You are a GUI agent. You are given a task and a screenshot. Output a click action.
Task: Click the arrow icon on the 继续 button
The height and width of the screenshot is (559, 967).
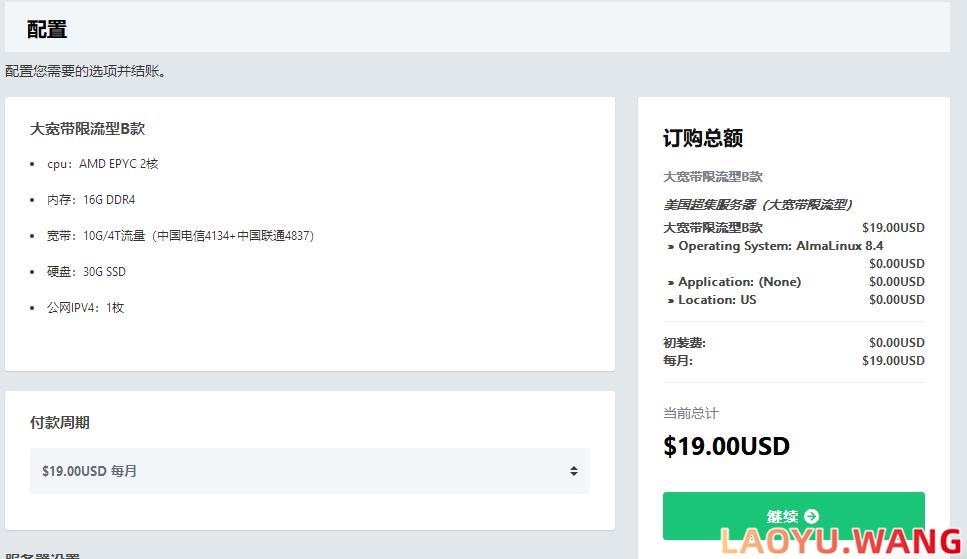[812, 516]
